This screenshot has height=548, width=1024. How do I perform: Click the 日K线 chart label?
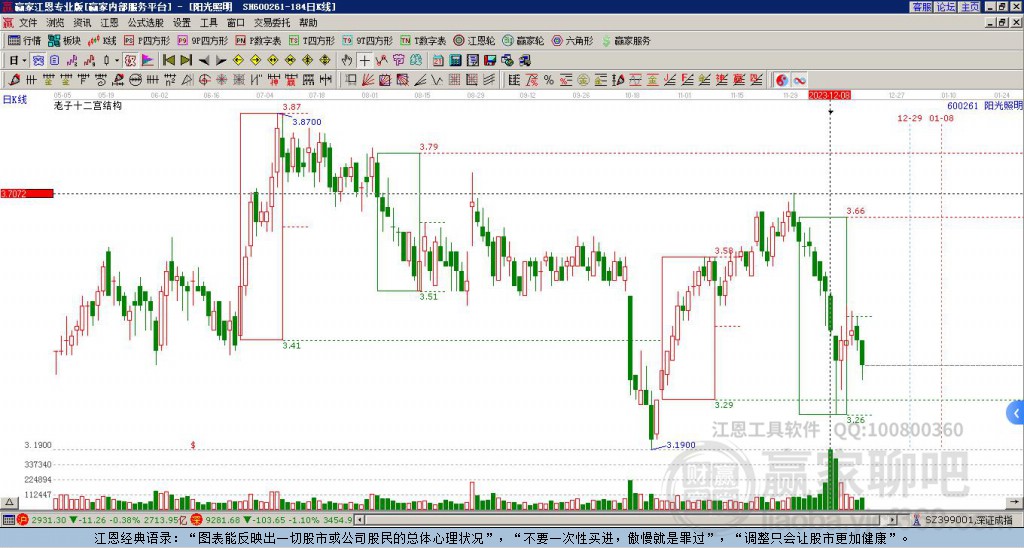click(15, 100)
